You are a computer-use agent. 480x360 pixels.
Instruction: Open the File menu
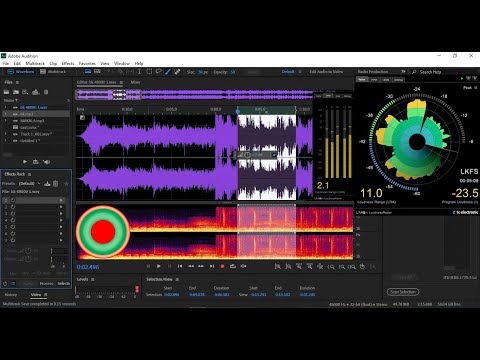(6, 63)
